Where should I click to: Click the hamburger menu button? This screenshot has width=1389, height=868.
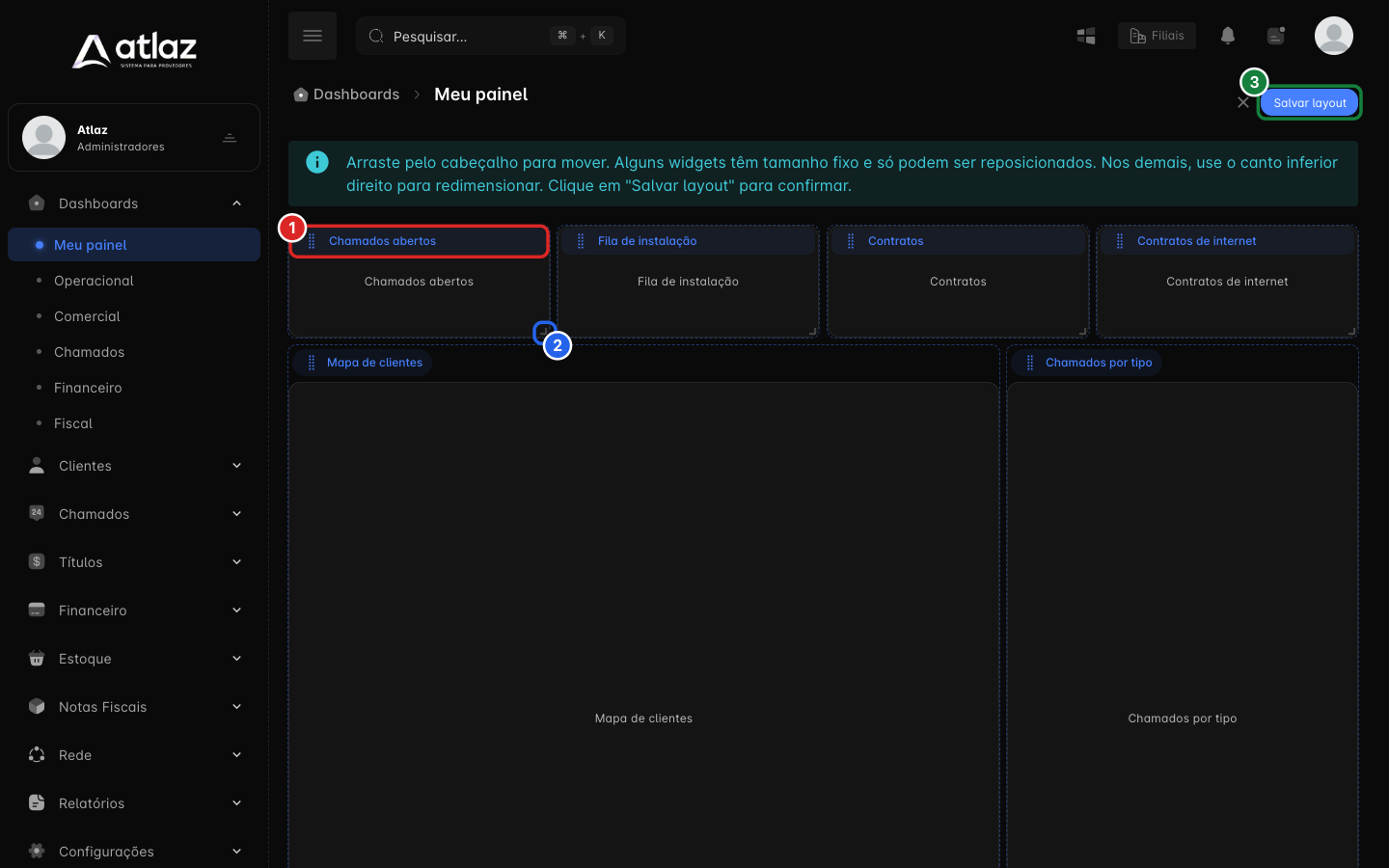coord(313,36)
